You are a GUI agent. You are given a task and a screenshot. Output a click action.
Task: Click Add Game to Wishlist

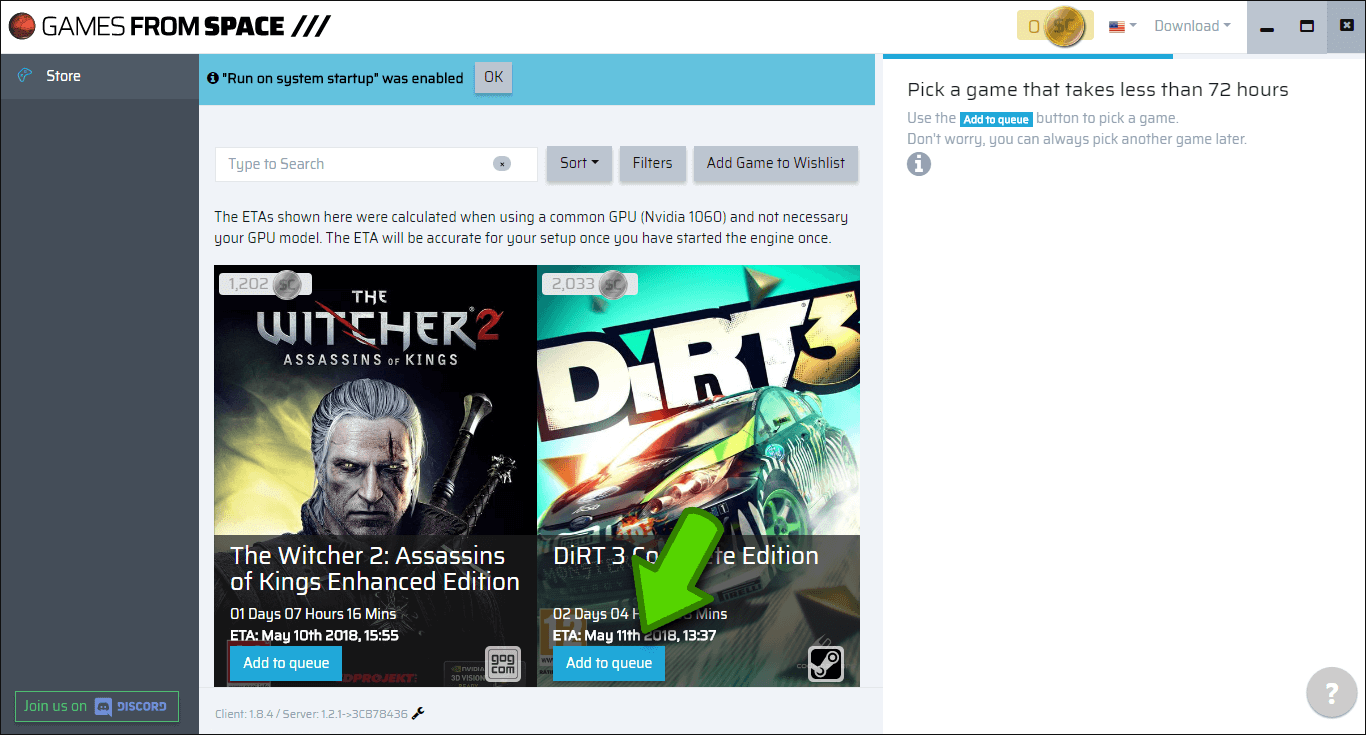click(x=776, y=163)
